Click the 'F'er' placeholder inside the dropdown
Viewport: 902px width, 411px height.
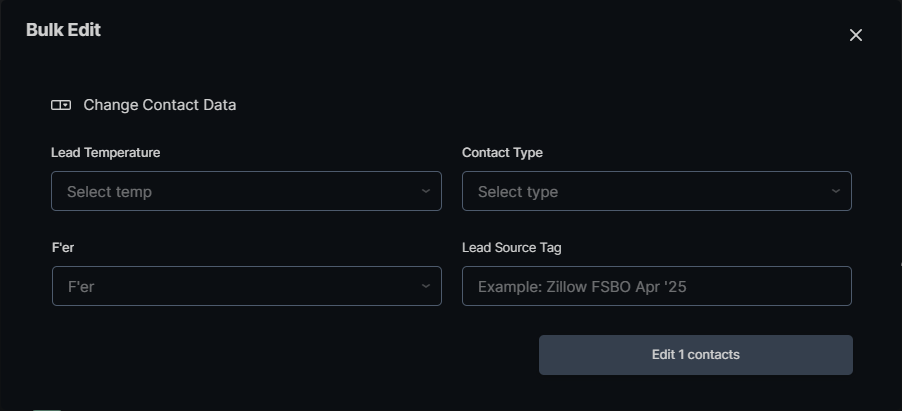(81, 287)
